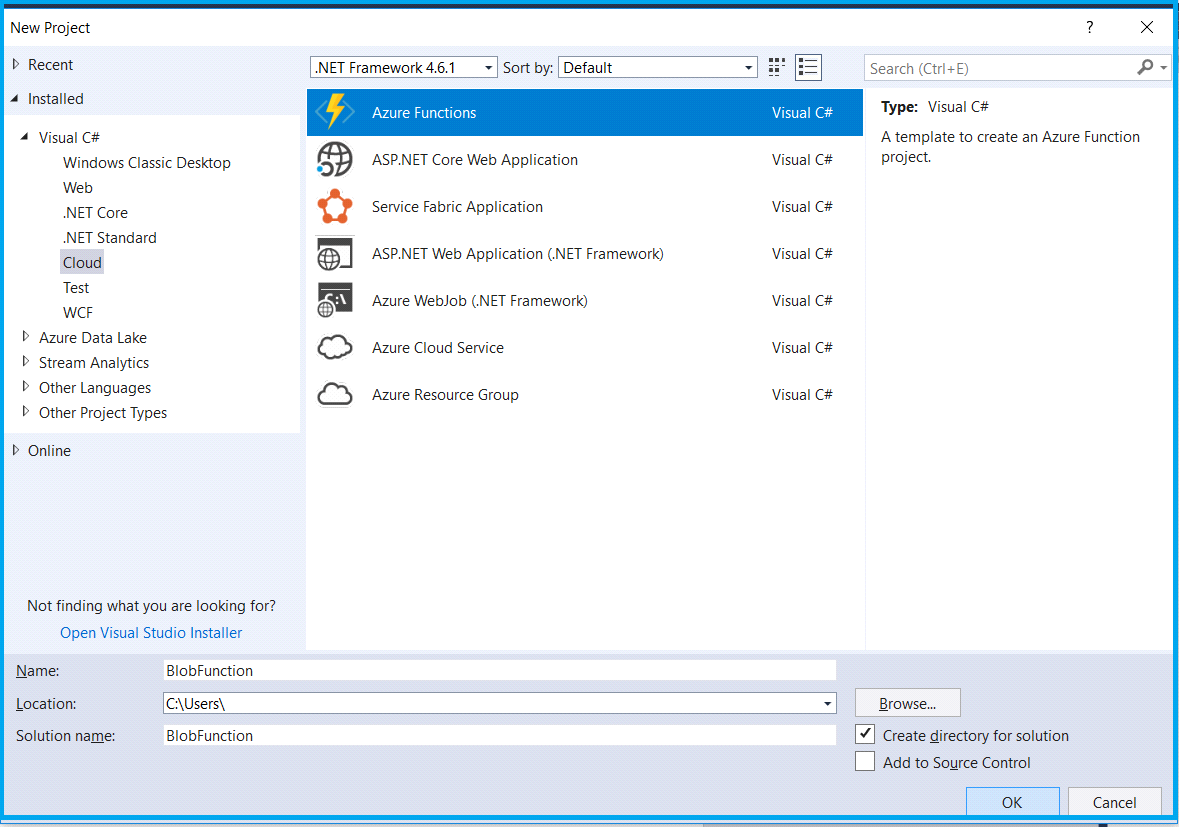Expand the Recent section
The width and height of the screenshot is (1179, 827).
pyautogui.click(x=16, y=65)
